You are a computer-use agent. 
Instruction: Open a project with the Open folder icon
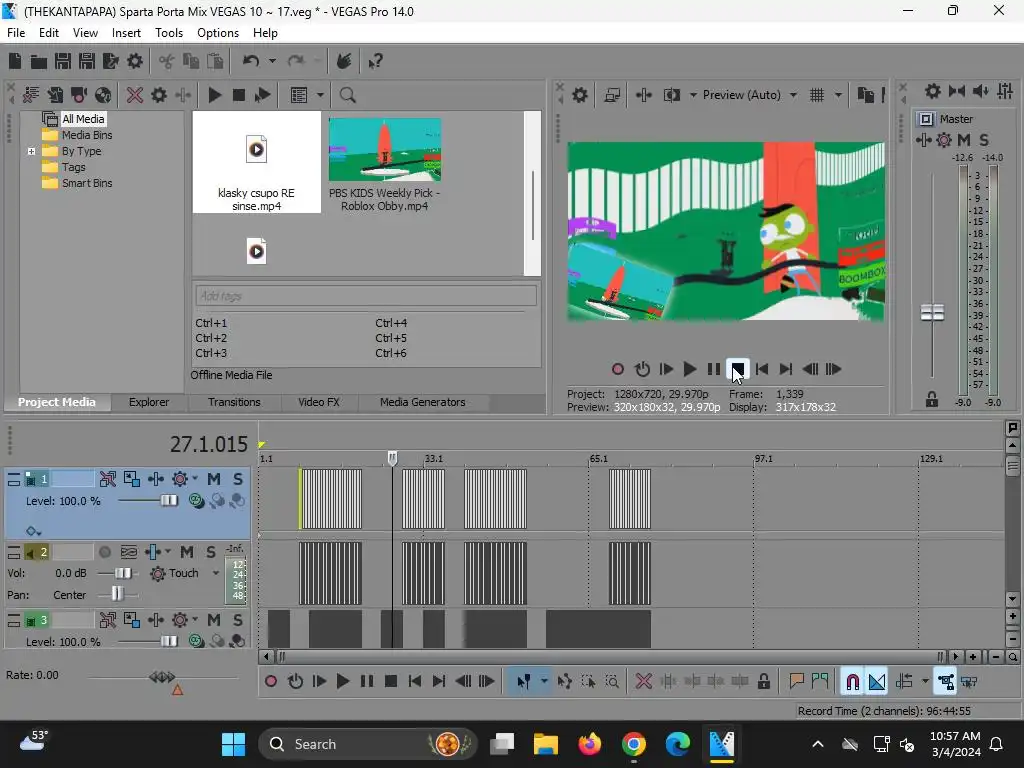39,61
